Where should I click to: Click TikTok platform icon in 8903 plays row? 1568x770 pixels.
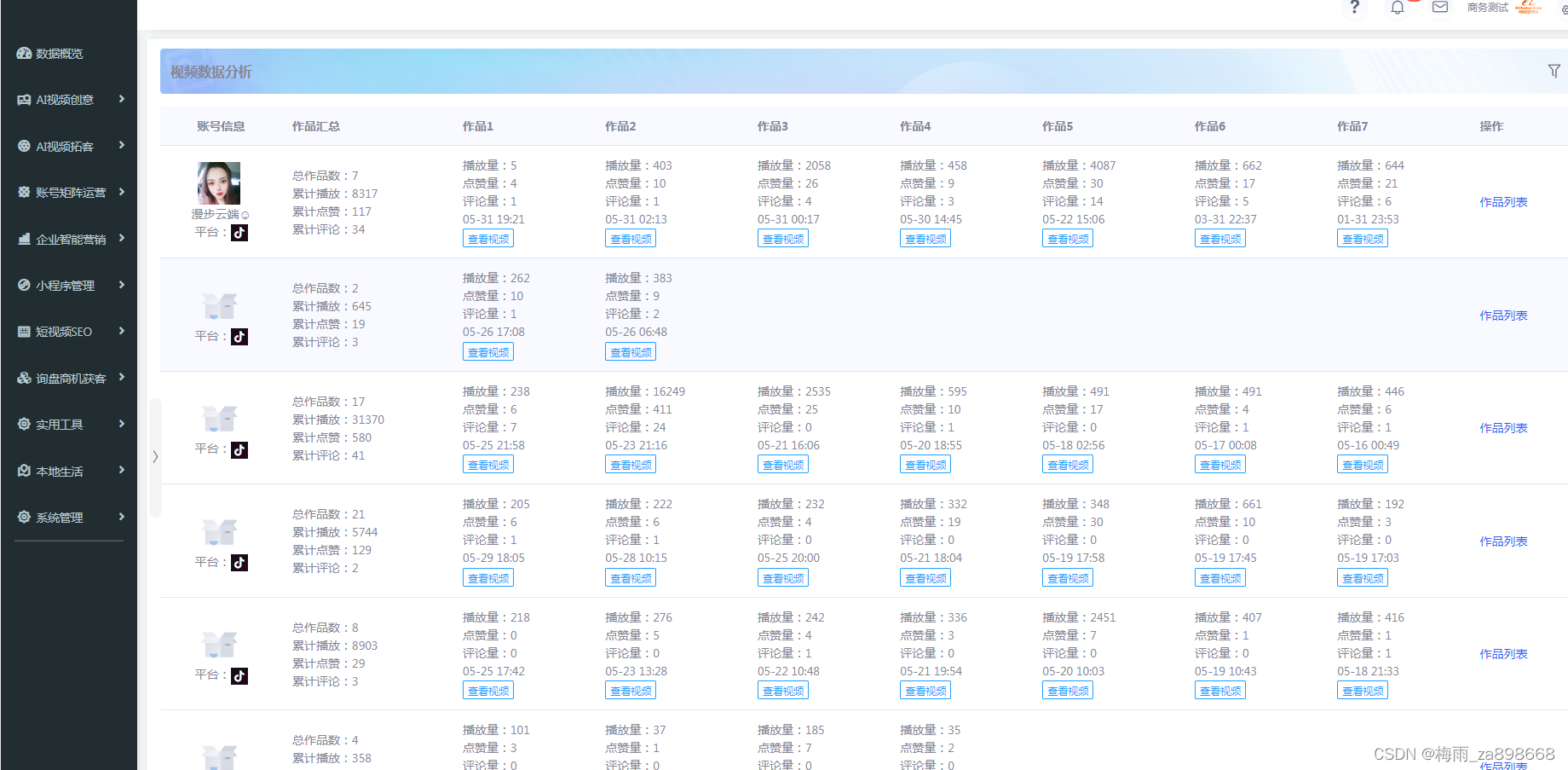point(239,676)
